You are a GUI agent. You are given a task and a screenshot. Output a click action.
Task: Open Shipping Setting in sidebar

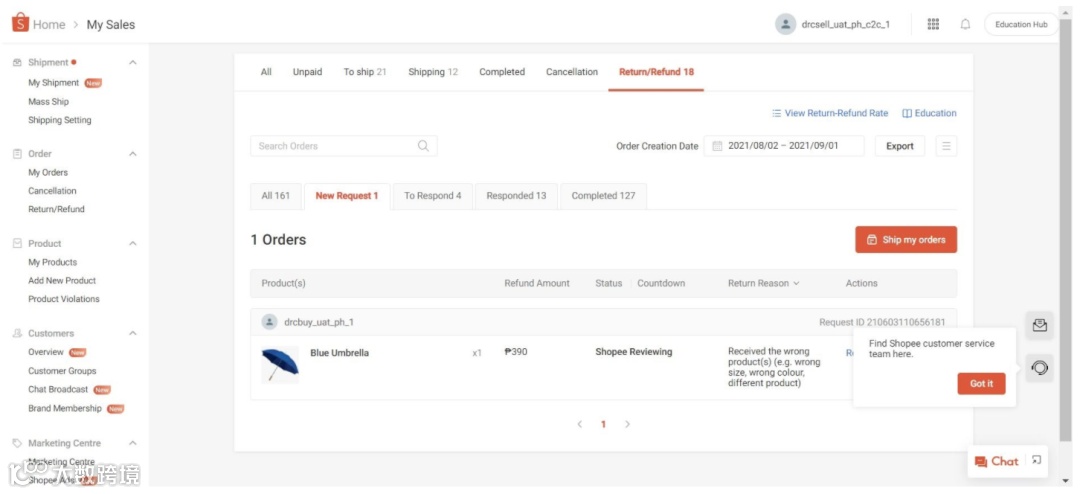60,120
